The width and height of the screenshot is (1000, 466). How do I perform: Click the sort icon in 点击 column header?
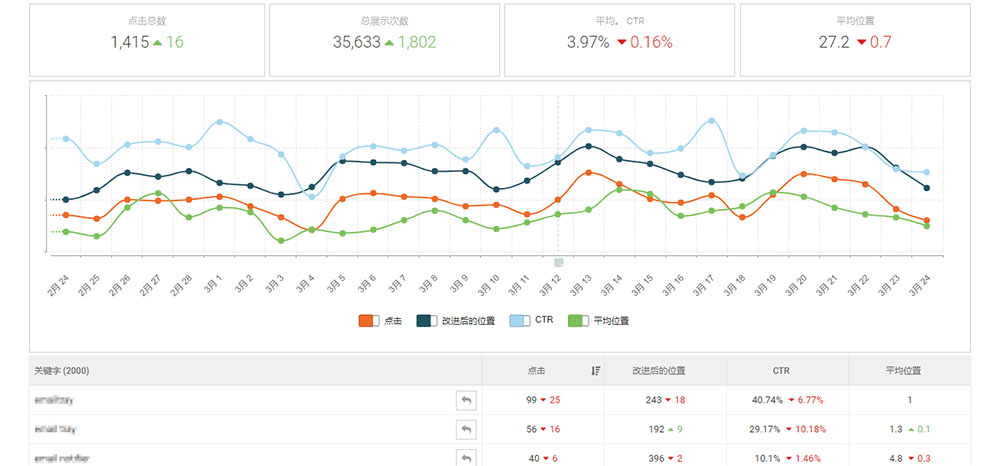[596, 370]
